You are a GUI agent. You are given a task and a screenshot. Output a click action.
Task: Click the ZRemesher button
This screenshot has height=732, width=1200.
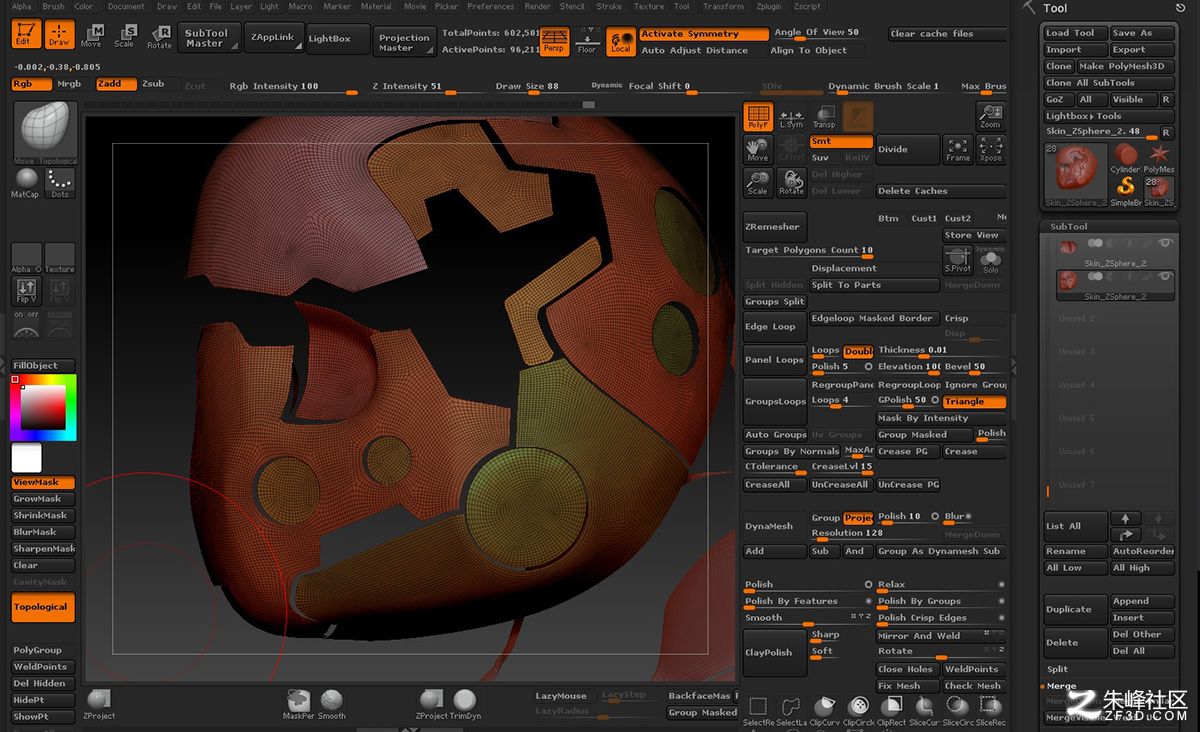775,226
